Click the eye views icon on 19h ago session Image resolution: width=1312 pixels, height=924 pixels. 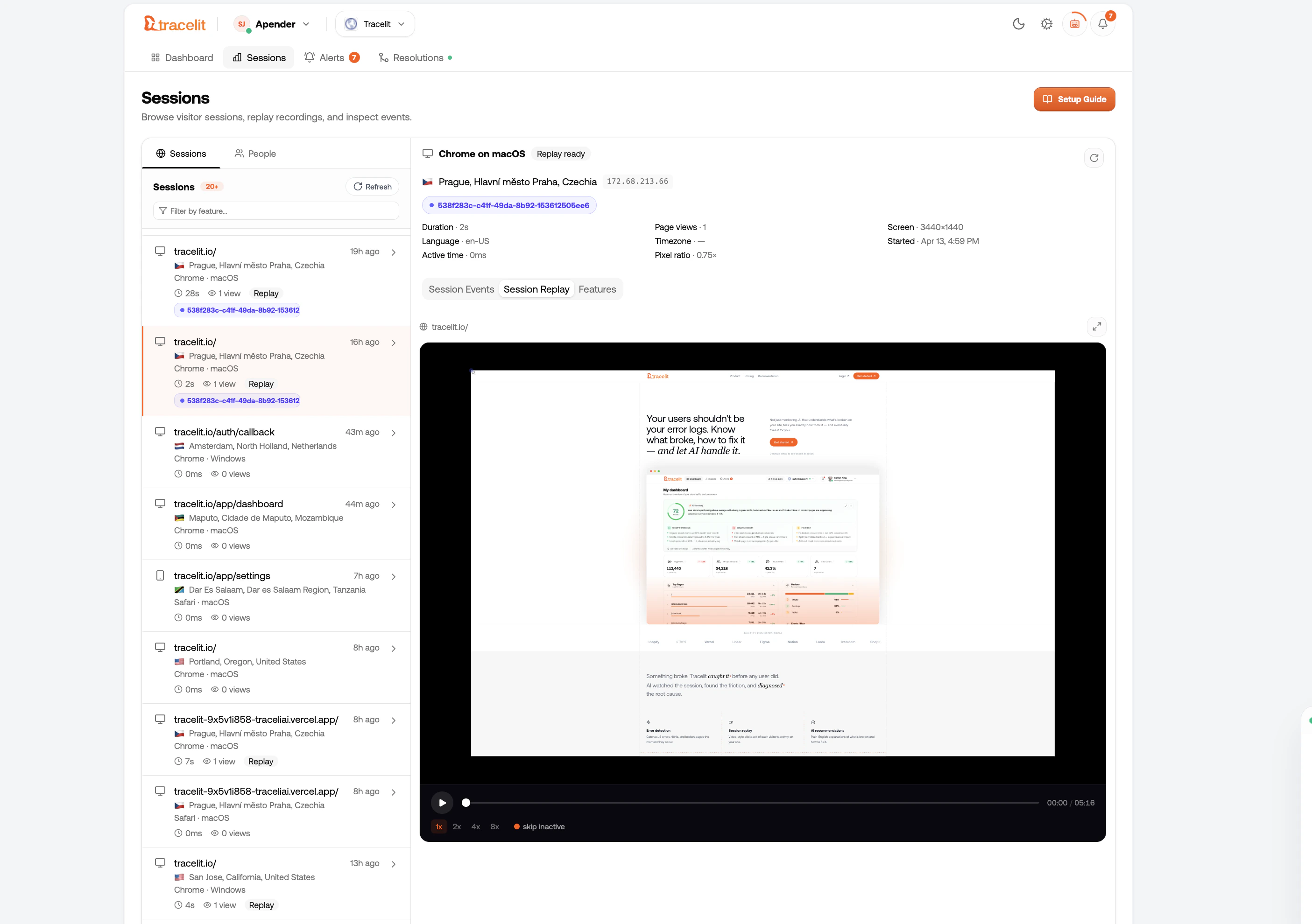(212, 293)
